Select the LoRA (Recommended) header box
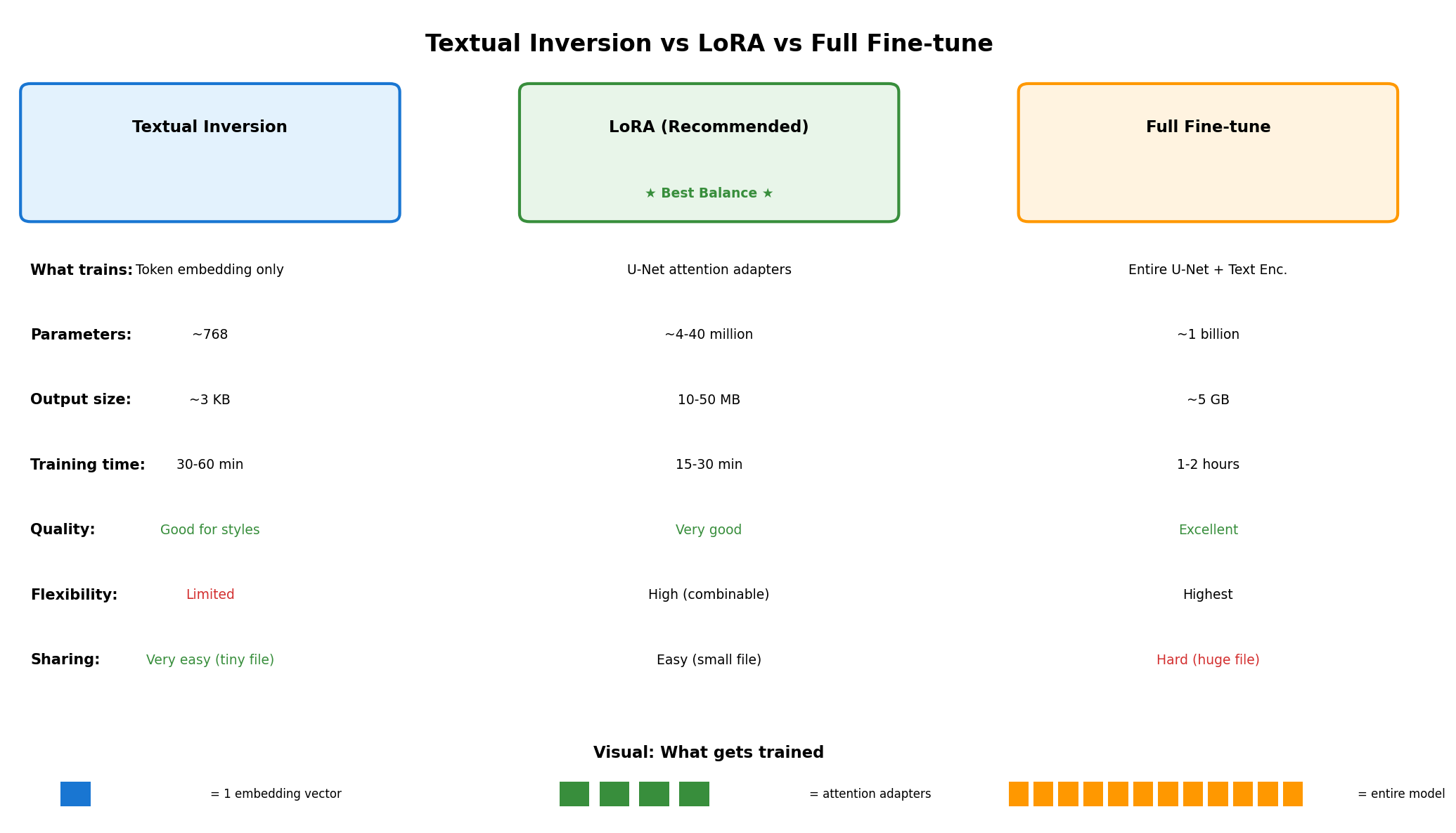The image size is (1456, 833). [x=709, y=153]
